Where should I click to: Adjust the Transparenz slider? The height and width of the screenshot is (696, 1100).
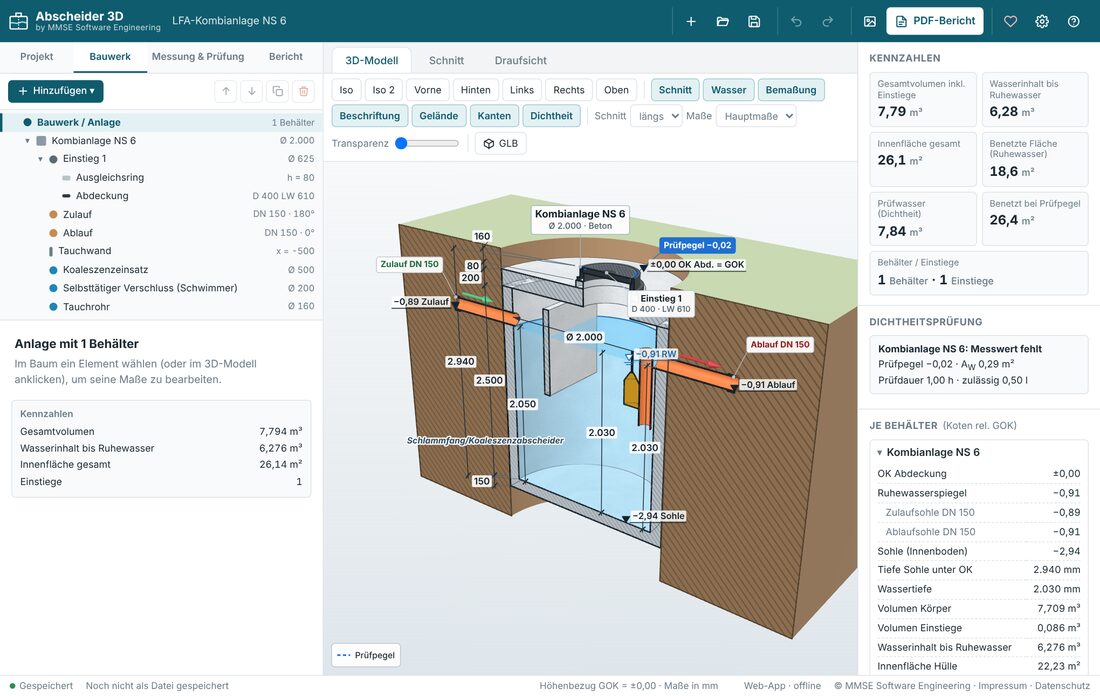point(427,143)
